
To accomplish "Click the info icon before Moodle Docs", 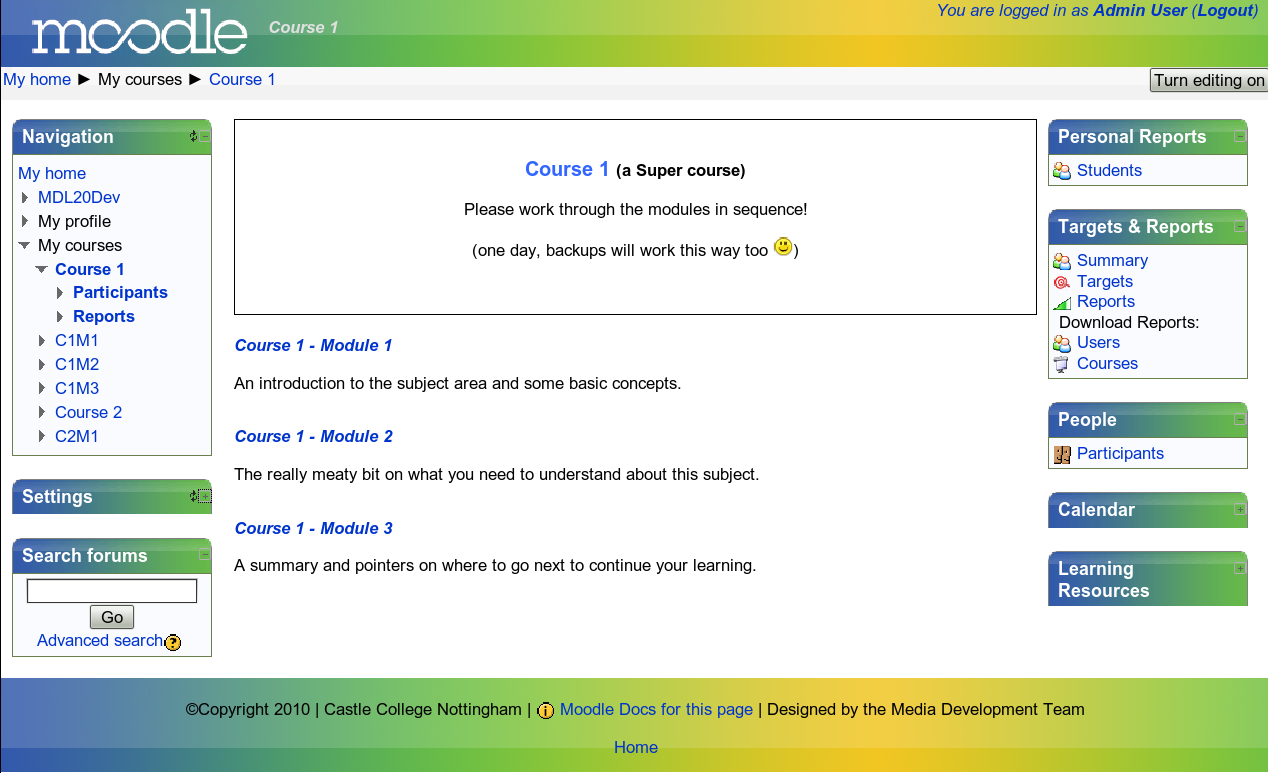I will coord(546,711).
